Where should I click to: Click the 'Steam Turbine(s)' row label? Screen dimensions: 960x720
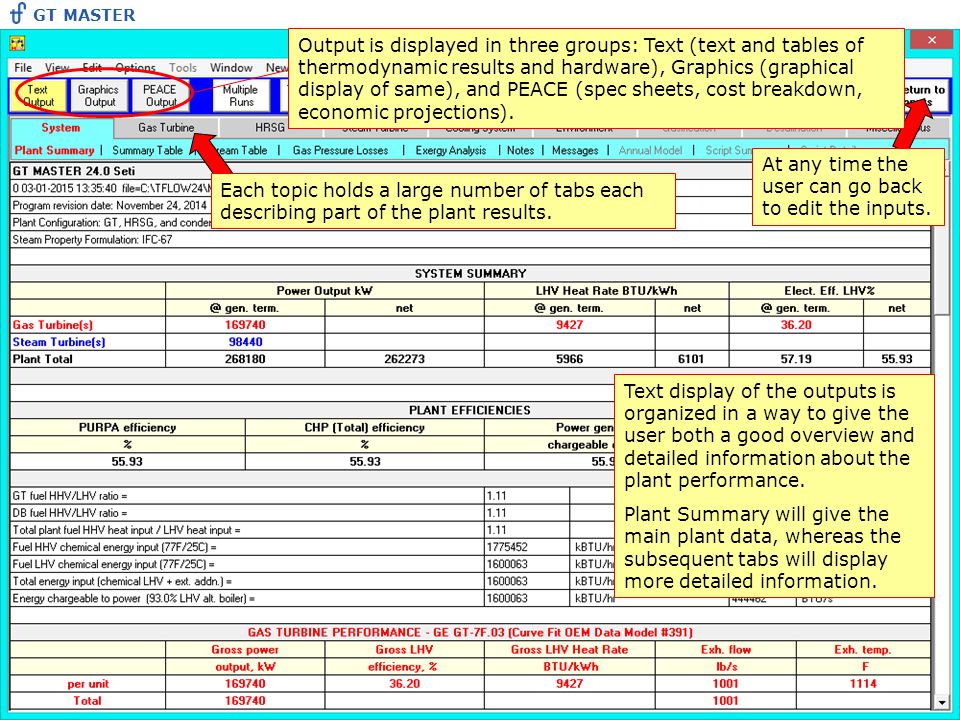pos(59,342)
